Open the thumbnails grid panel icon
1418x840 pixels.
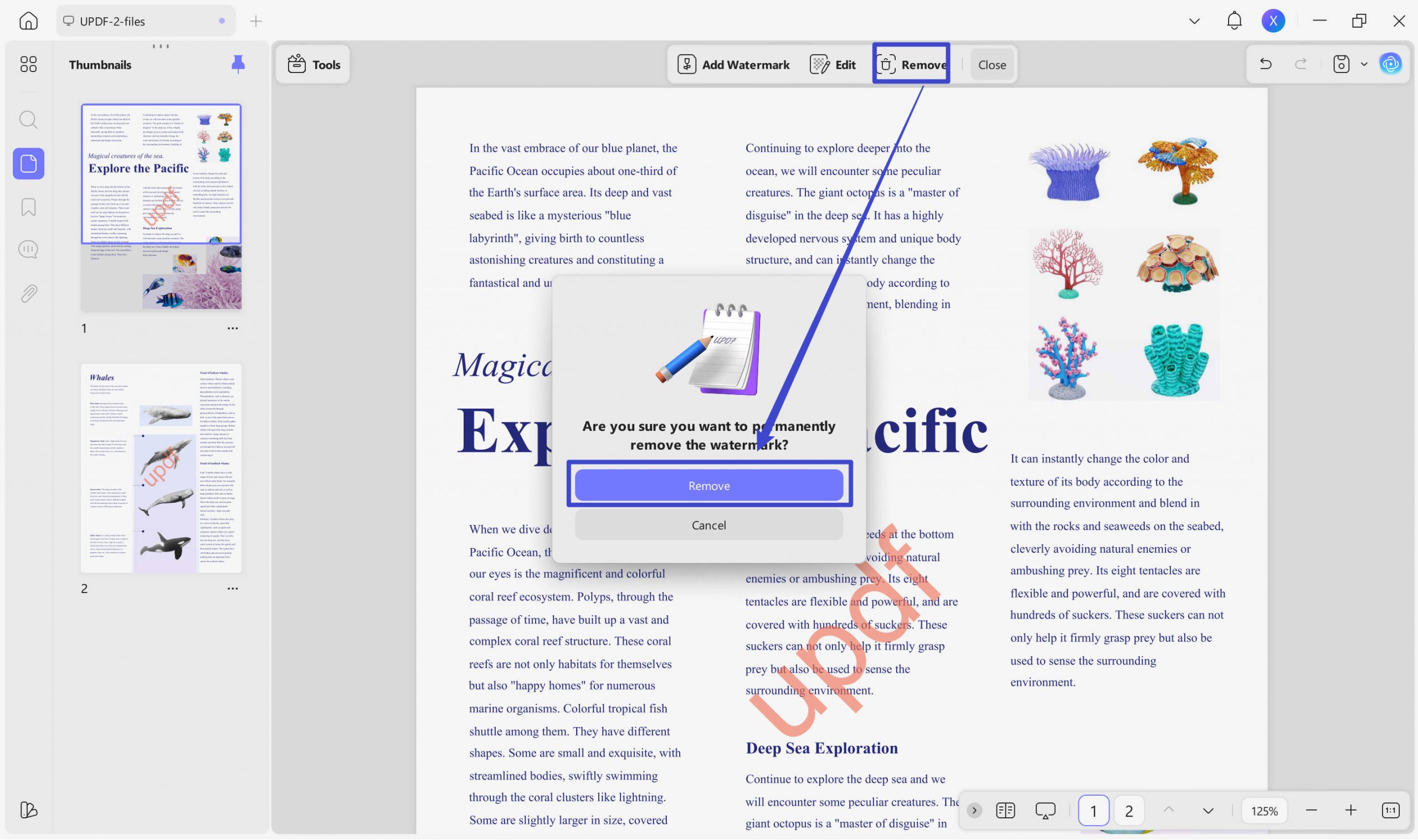tap(28, 64)
